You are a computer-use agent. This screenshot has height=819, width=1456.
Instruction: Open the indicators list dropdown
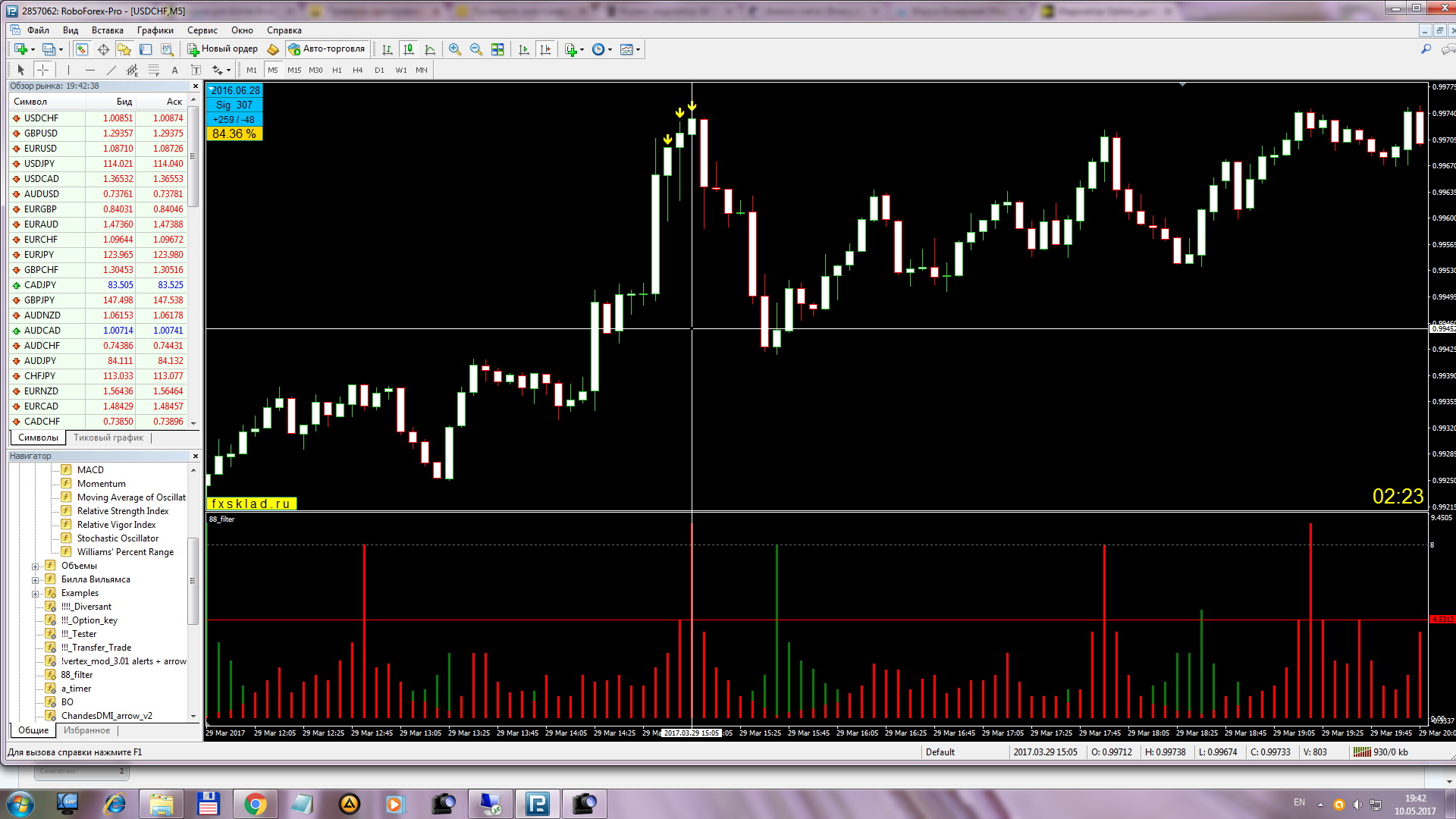[574, 49]
